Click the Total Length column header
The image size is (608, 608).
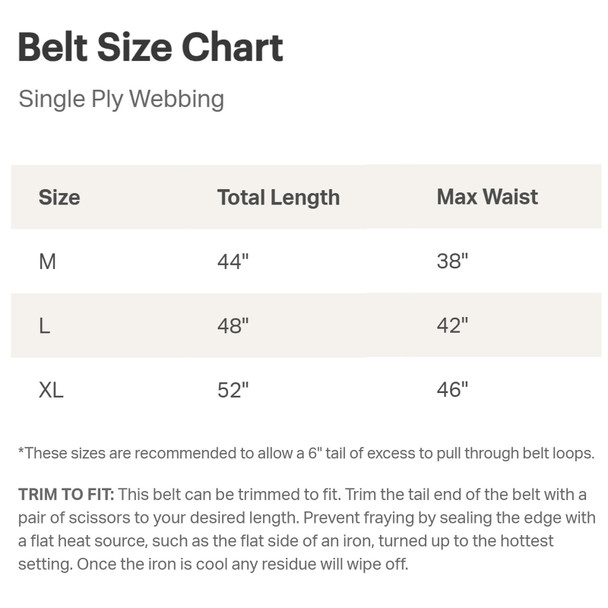point(278,198)
